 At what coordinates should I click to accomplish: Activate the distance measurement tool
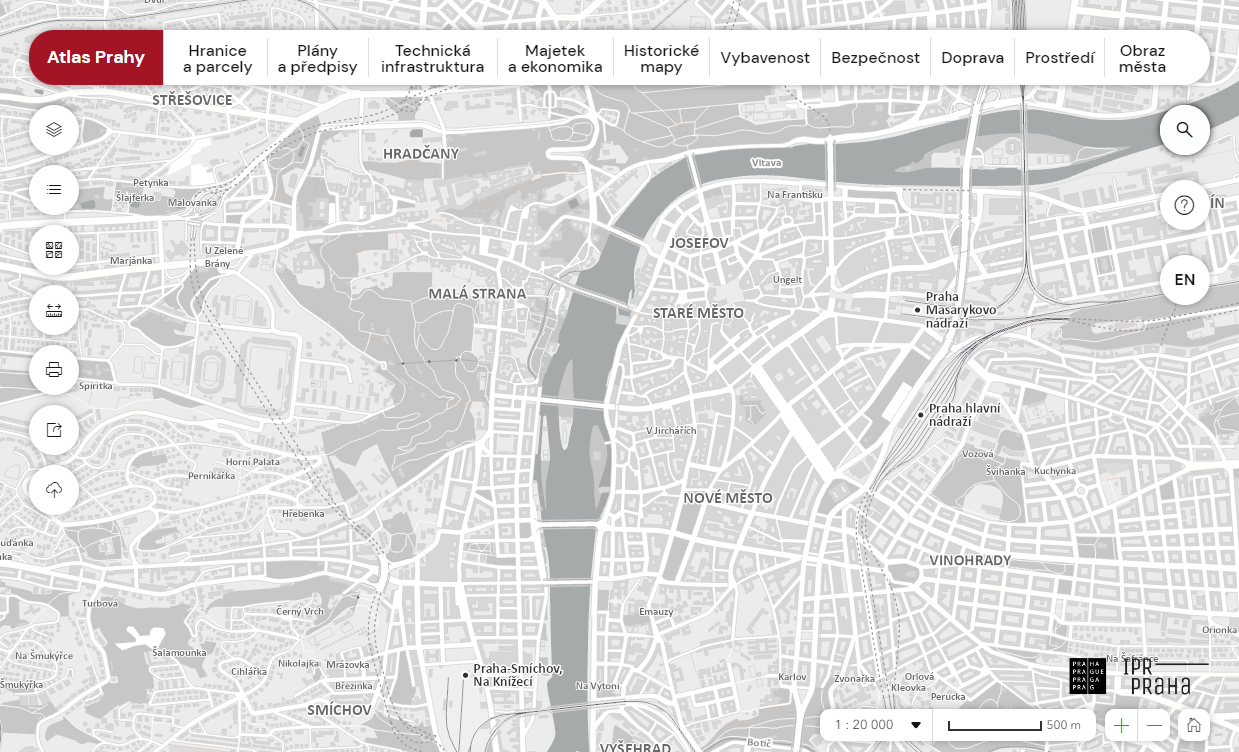click(x=54, y=310)
